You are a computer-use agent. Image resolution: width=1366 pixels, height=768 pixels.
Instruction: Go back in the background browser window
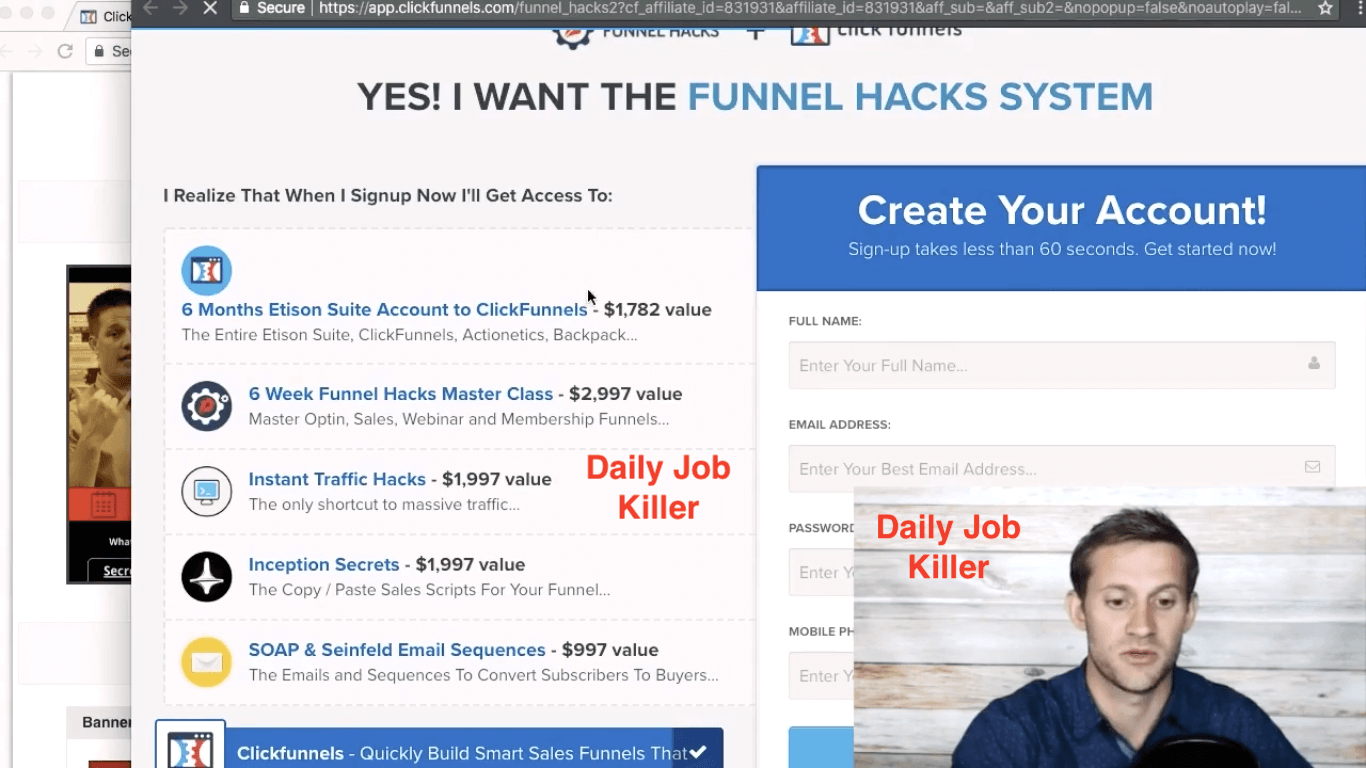[x=8, y=51]
